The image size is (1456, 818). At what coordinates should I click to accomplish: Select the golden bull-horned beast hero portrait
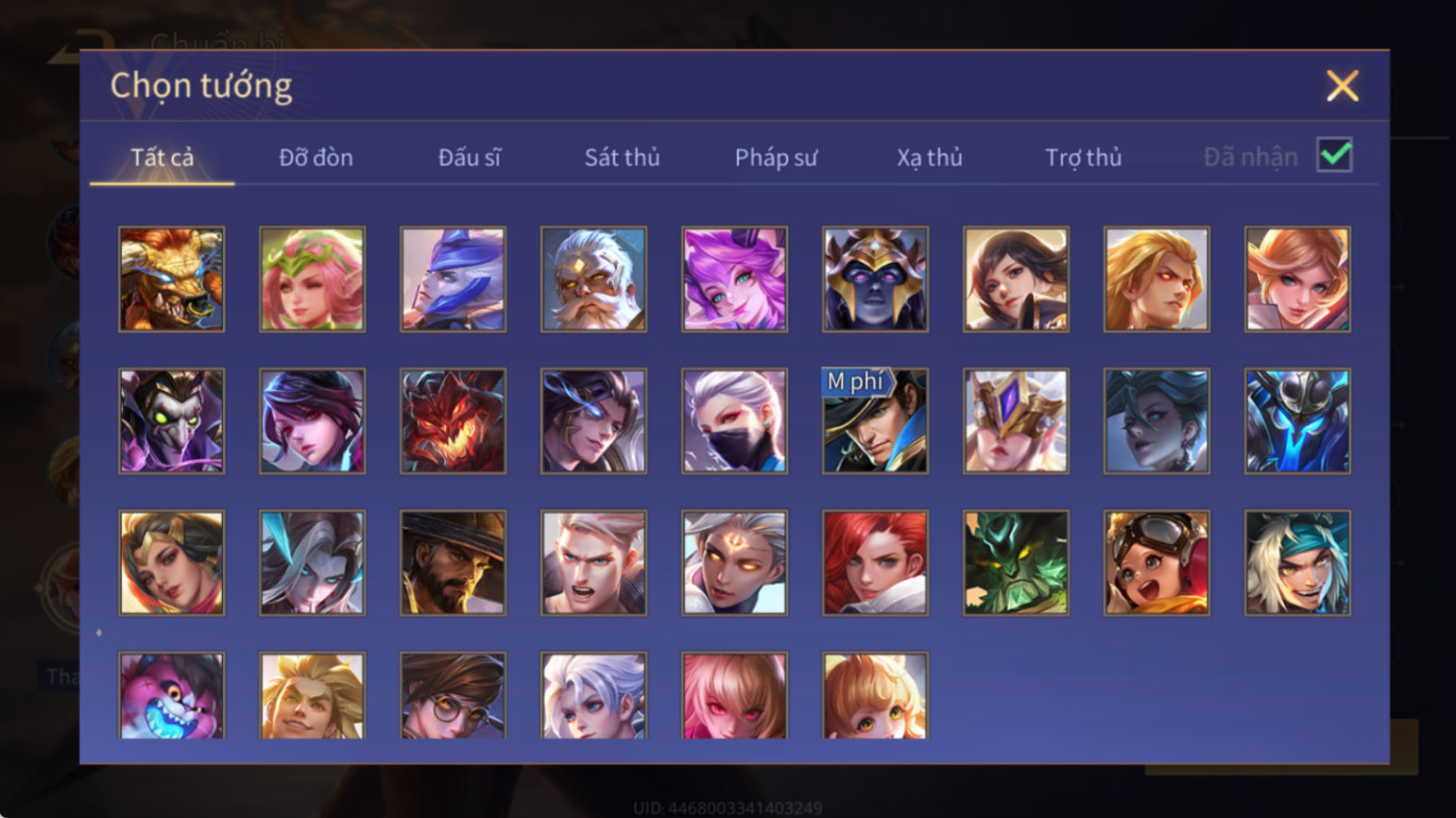click(x=171, y=279)
